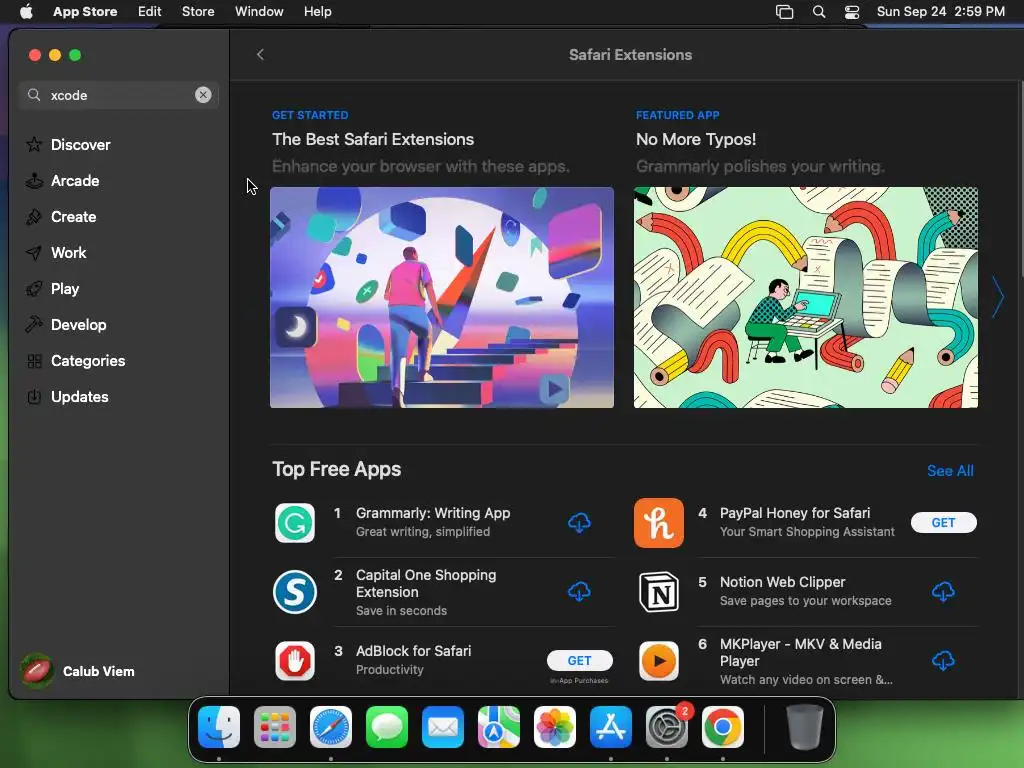Clear the xcode search text

[203, 95]
